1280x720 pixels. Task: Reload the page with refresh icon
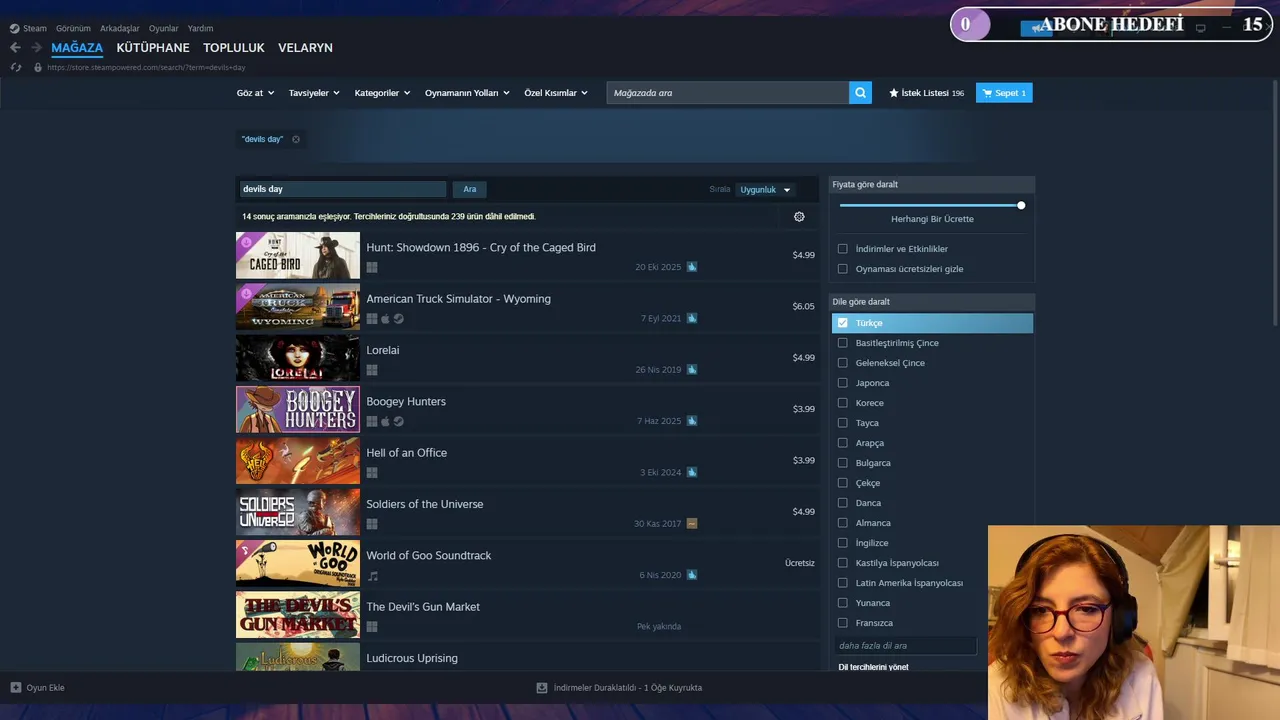tap(15, 67)
